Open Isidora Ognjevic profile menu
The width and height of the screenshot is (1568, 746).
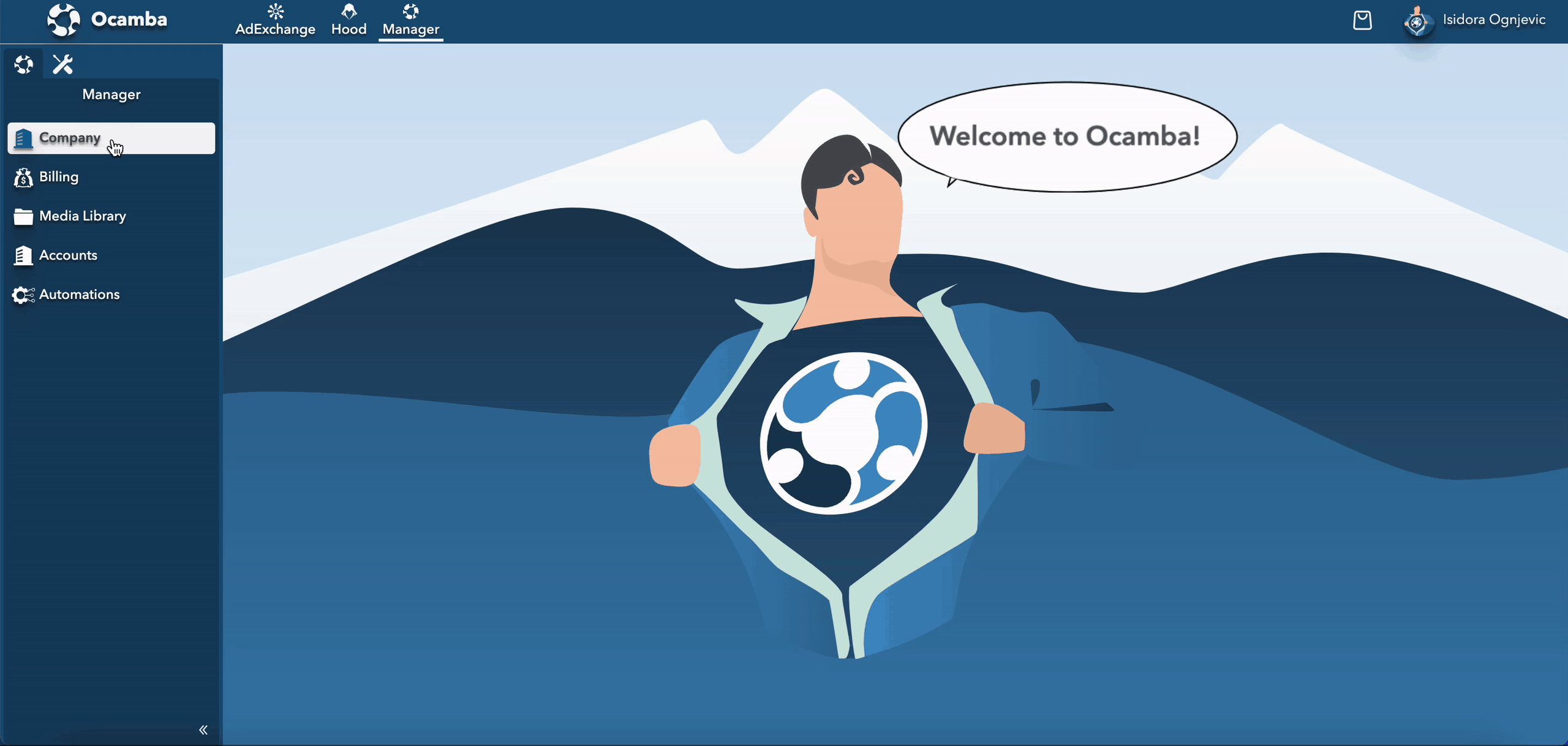(x=1493, y=20)
